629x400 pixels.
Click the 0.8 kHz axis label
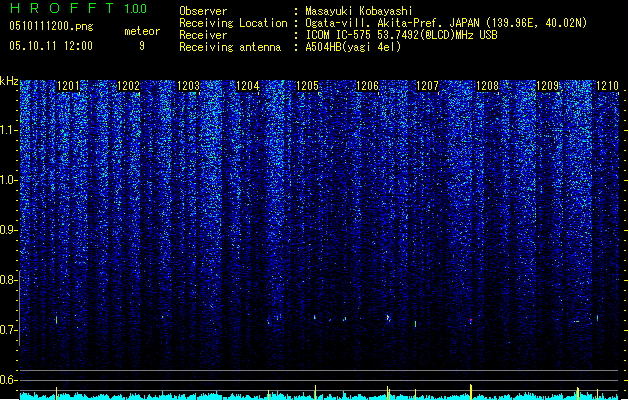pos(8,280)
